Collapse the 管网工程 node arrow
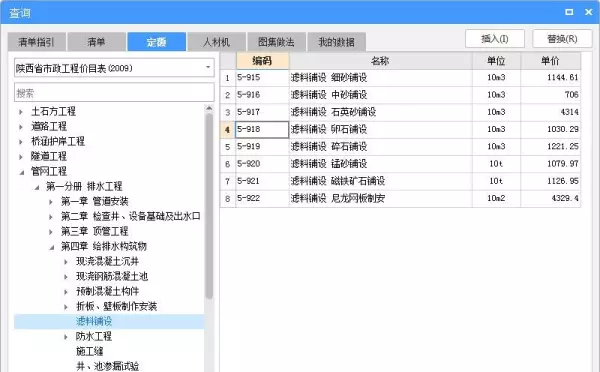Screen dimensions: 600x372 click(22, 172)
